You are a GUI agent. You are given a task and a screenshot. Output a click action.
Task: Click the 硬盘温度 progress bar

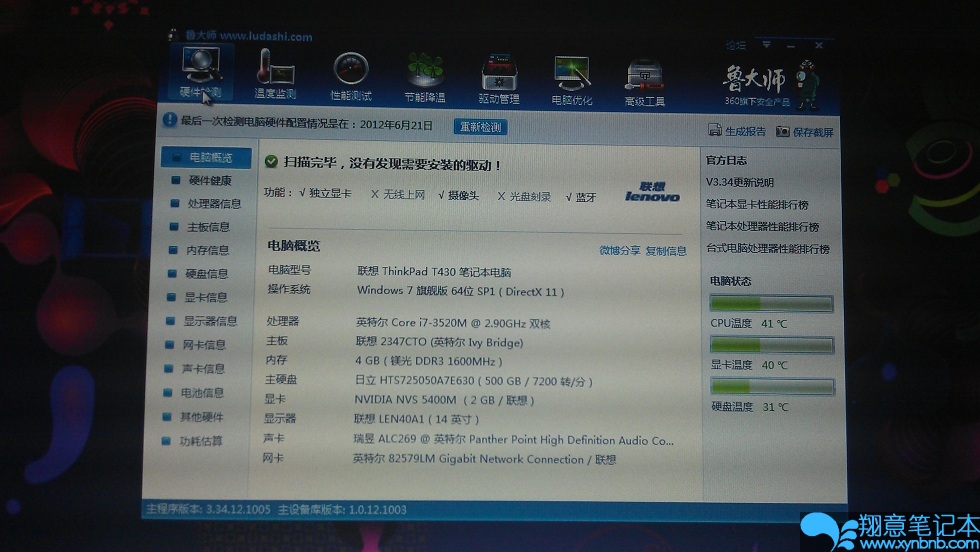coord(772,387)
